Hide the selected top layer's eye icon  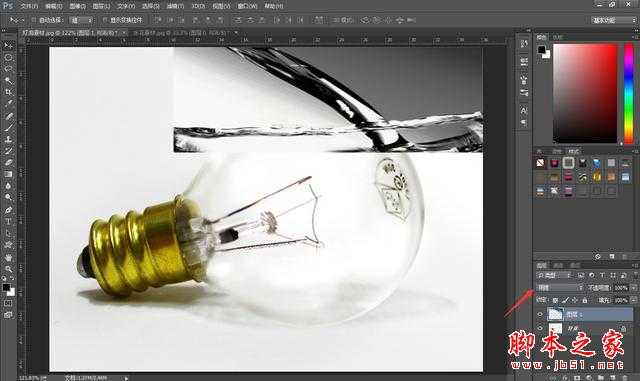540,314
